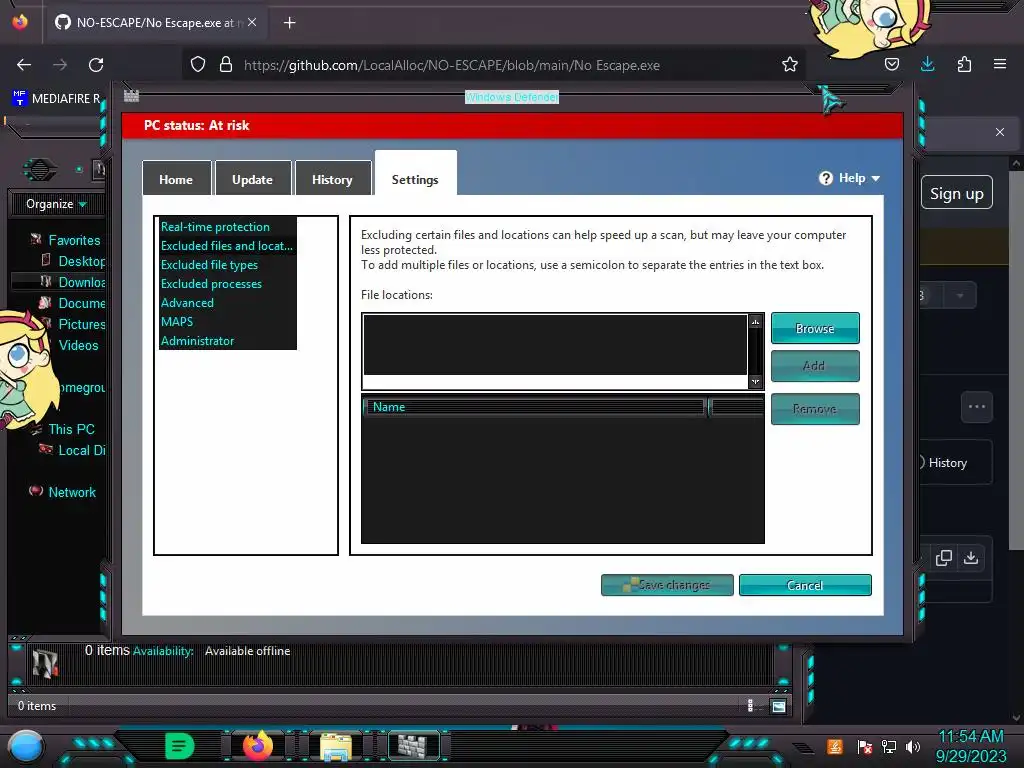
Task: Switch to the Home tab in Defender
Action: (x=176, y=178)
